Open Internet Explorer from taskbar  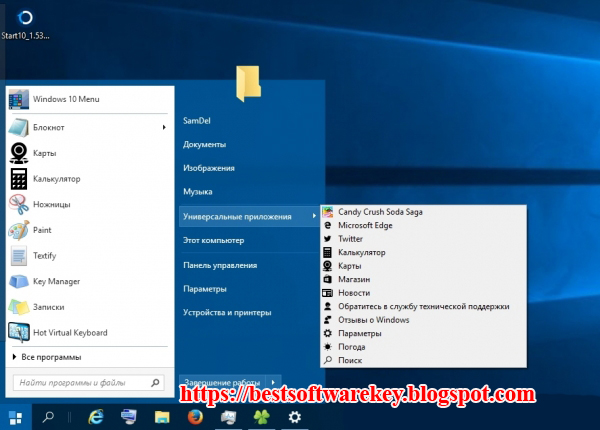pos(96,417)
